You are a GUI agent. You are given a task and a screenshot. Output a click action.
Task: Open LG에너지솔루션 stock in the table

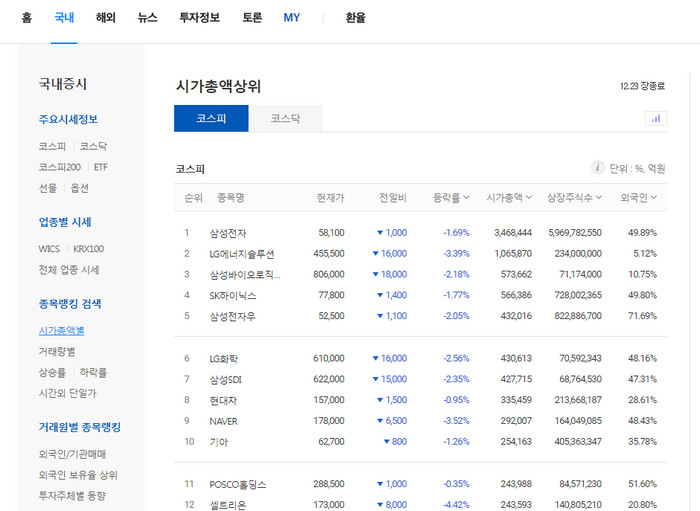pyautogui.click(x=242, y=254)
